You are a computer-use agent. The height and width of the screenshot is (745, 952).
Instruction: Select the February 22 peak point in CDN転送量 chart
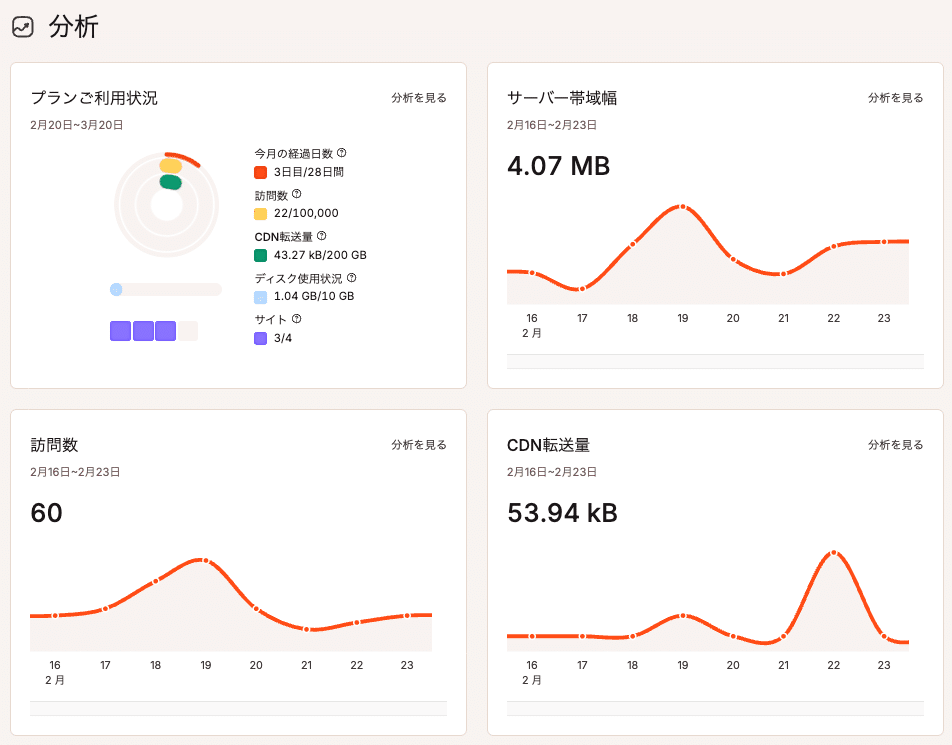[833, 551]
